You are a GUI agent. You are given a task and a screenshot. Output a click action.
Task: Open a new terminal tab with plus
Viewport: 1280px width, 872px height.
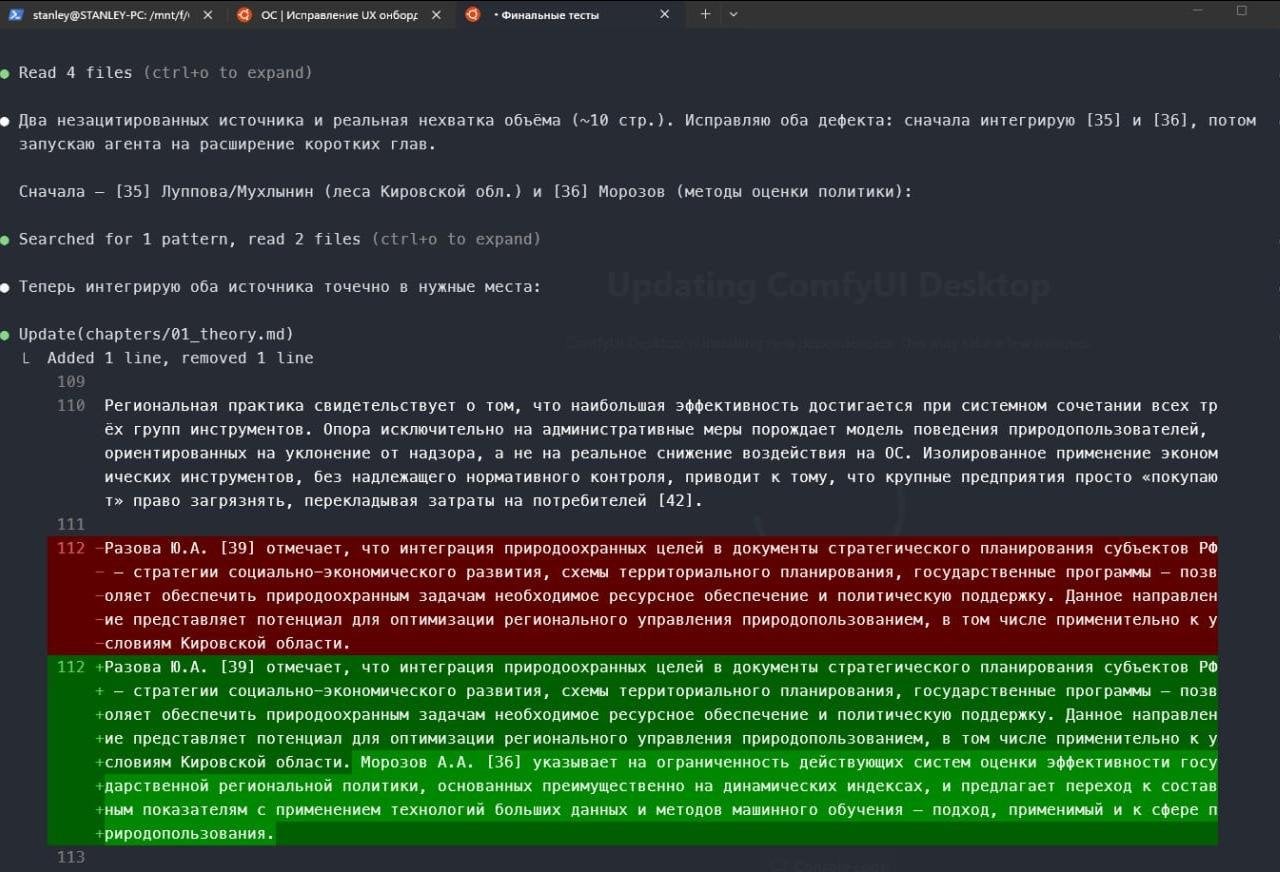(x=705, y=14)
